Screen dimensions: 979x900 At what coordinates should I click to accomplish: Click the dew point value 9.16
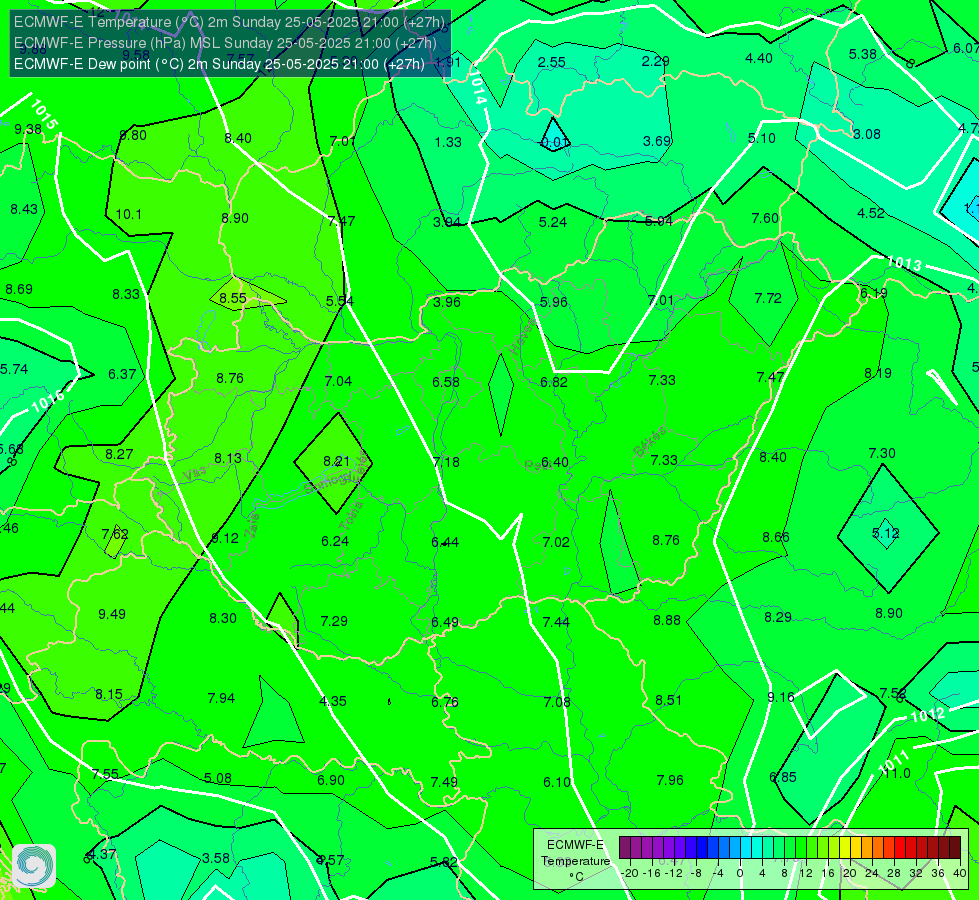781,697
